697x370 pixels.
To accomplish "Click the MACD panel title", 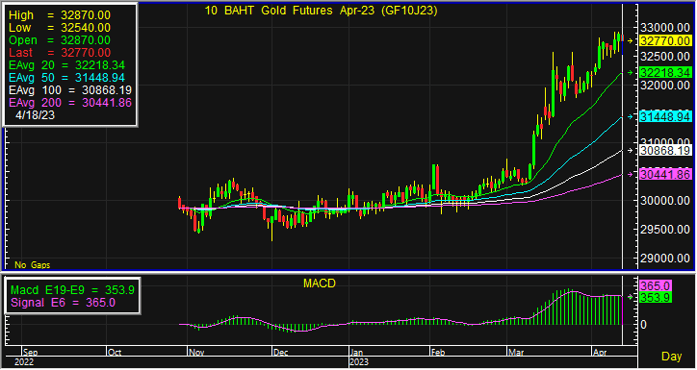I will pyautogui.click(x=319, y=283).
